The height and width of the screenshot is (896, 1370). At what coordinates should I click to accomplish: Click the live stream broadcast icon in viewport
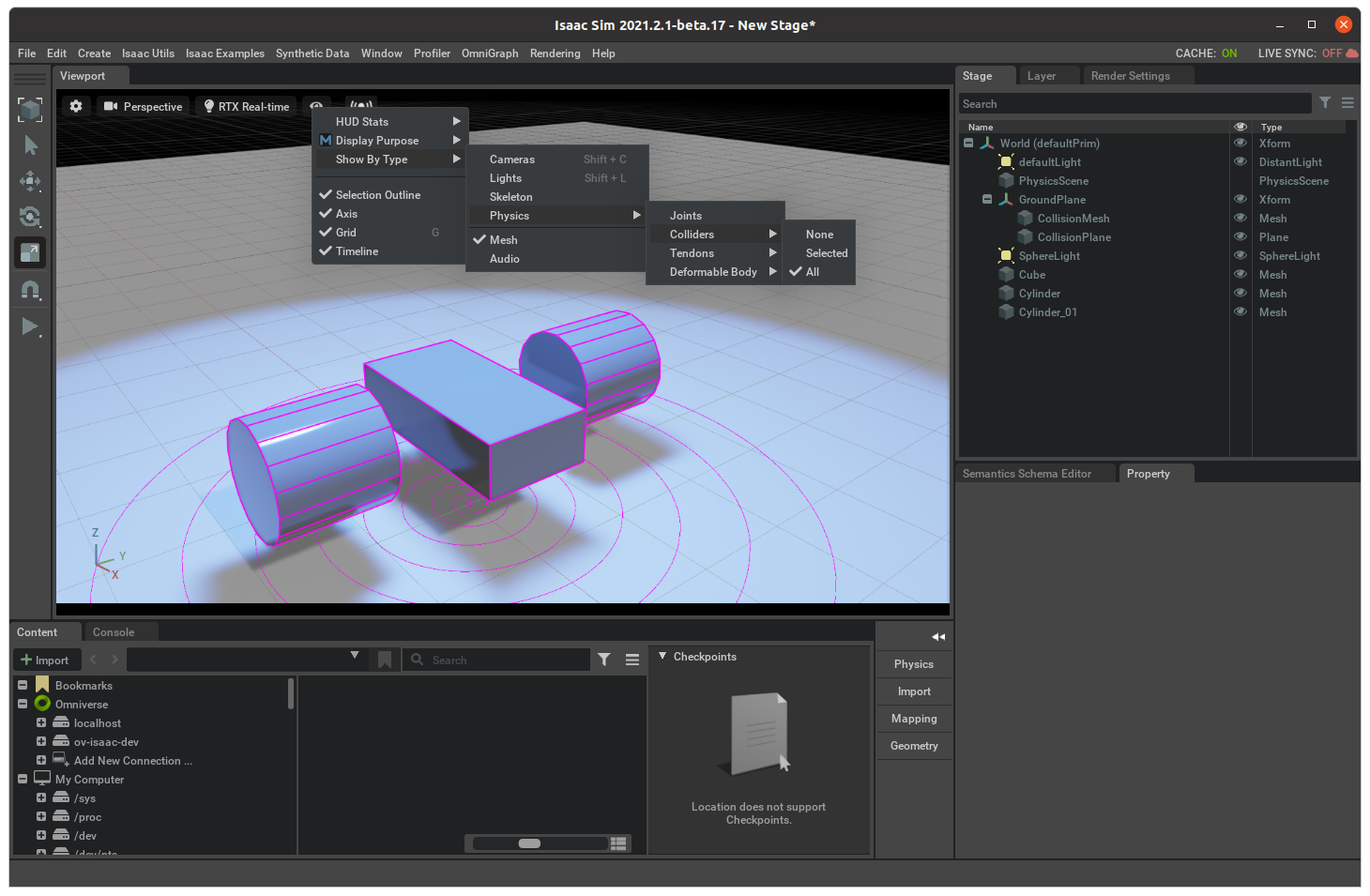[x=361, y=104]
